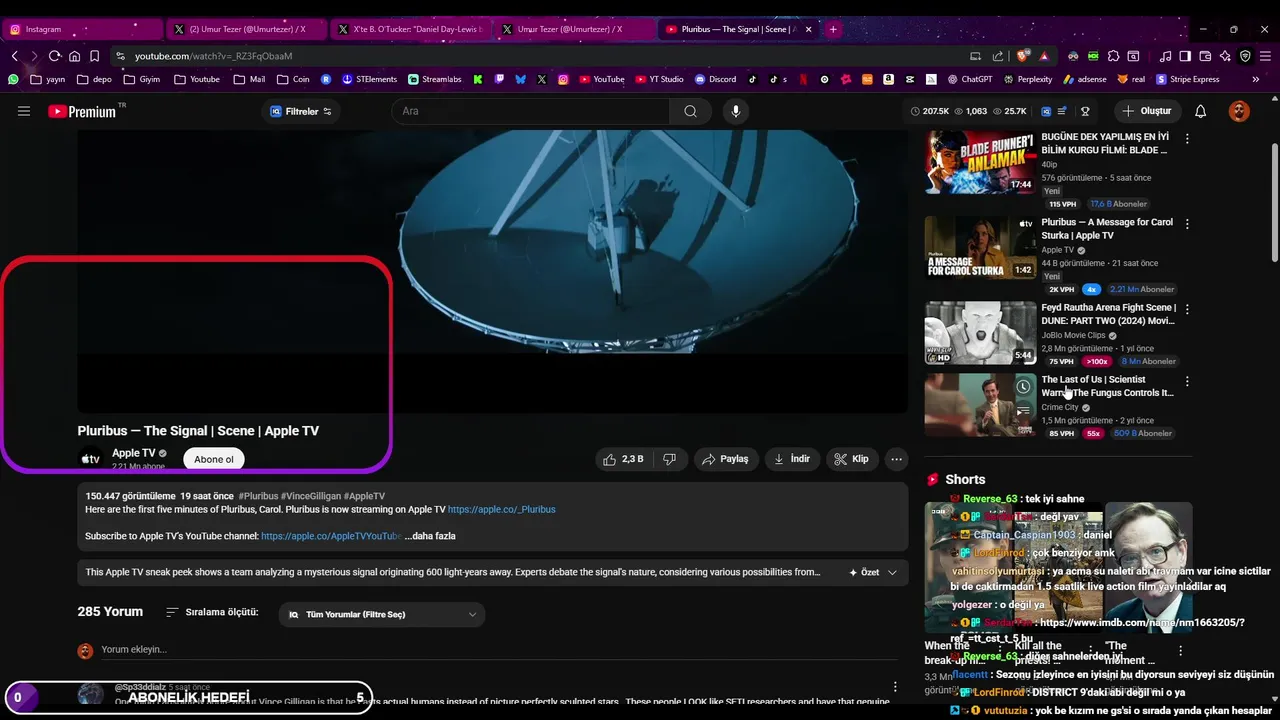Open the Coin bookmarks folder
This screenshot has height=720, width=1280.
click(x=293, y=79)
